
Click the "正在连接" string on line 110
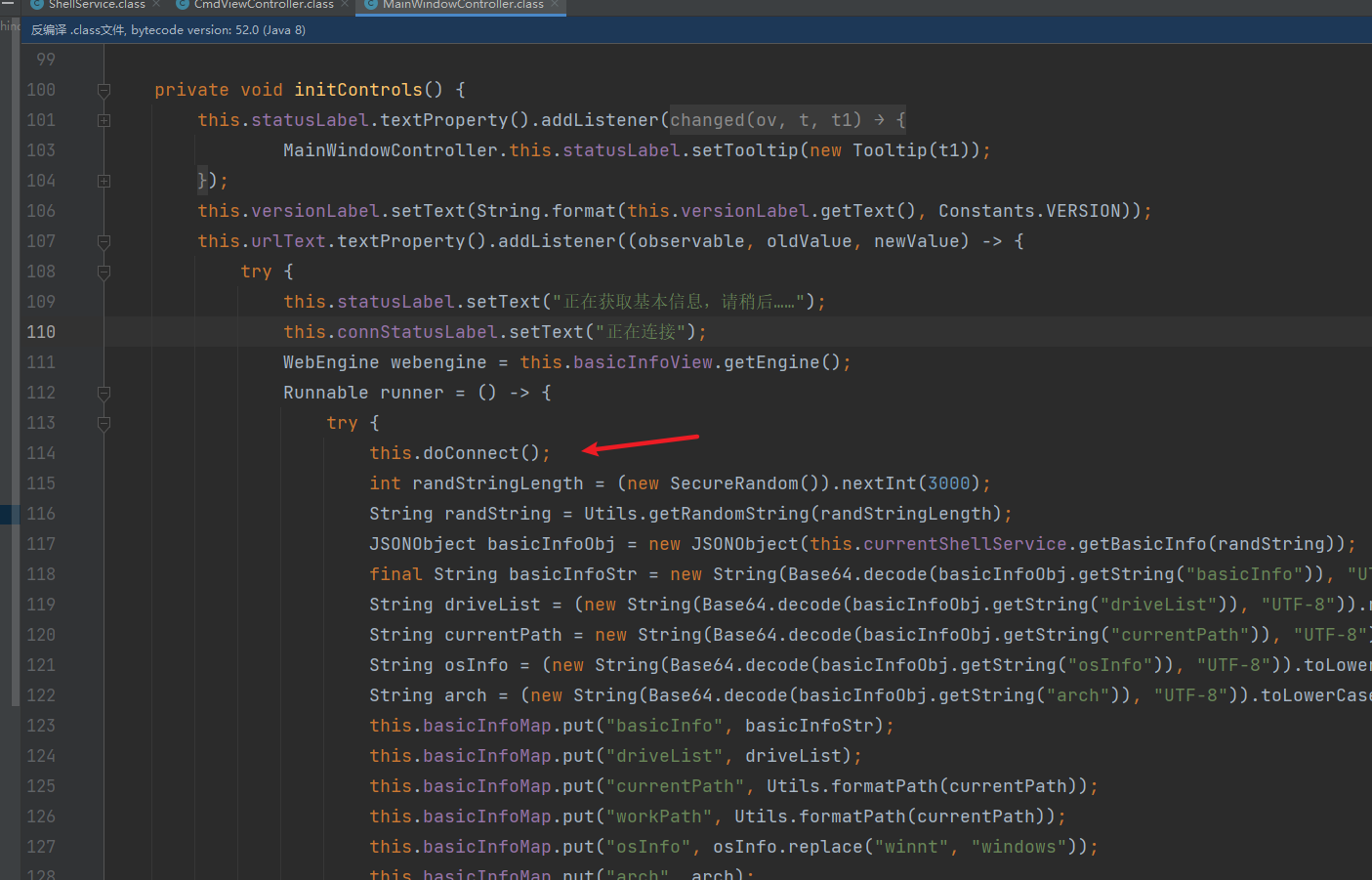pyautogui.click(x=641, y=332)
